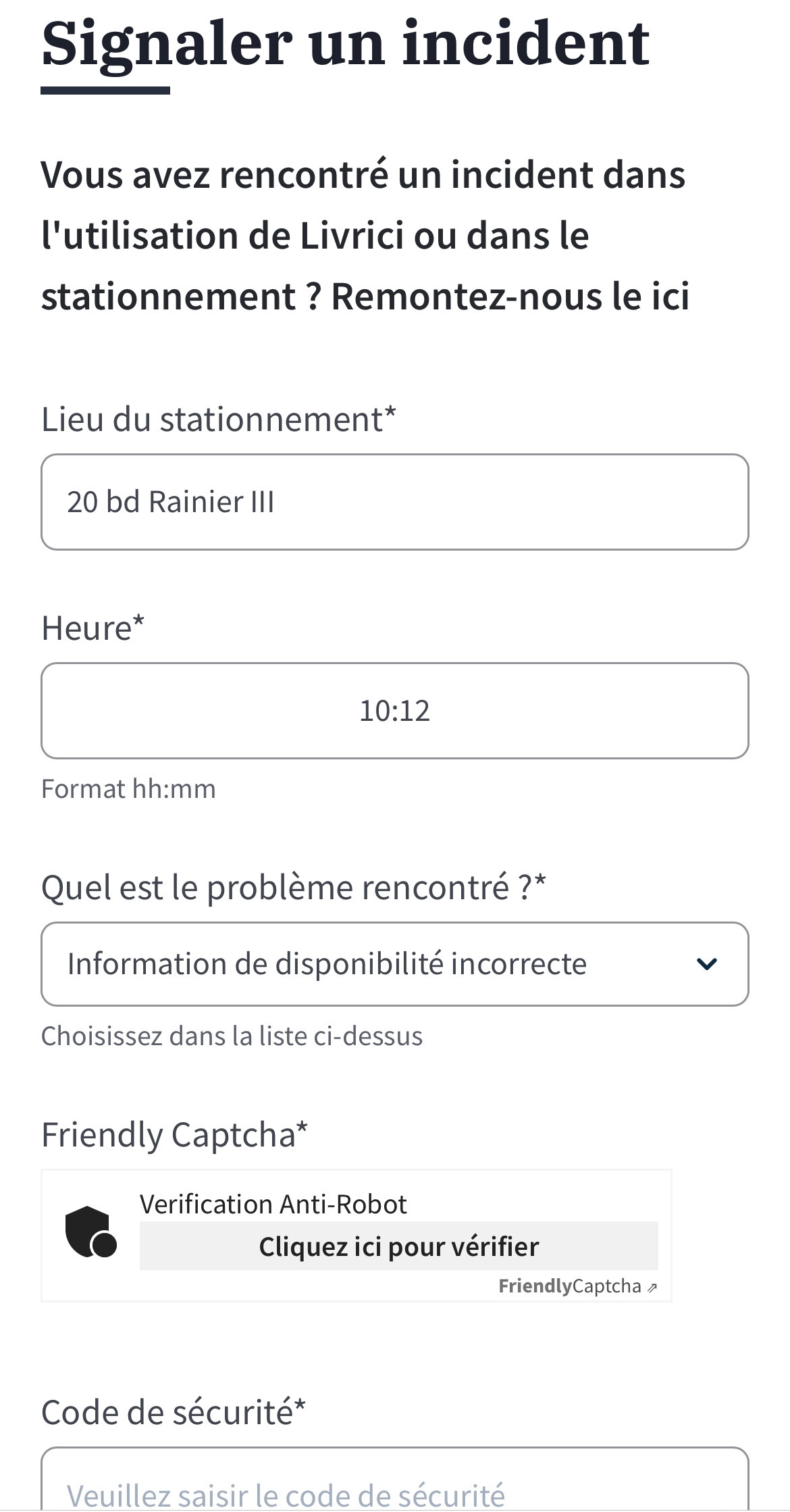790x1512 pixels.
Task: Click the '20 bd Rainier III' address text
Action: click(x=171, y=502)
